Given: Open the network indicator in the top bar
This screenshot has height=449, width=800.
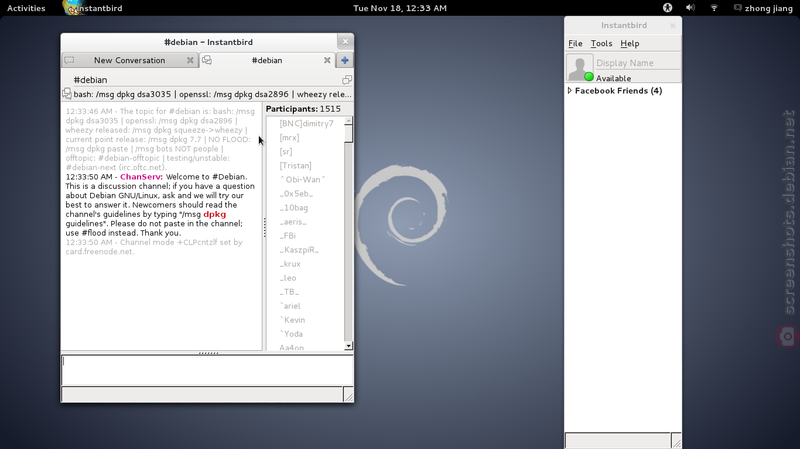Looking at the screenshot, I should pos(714,8).
